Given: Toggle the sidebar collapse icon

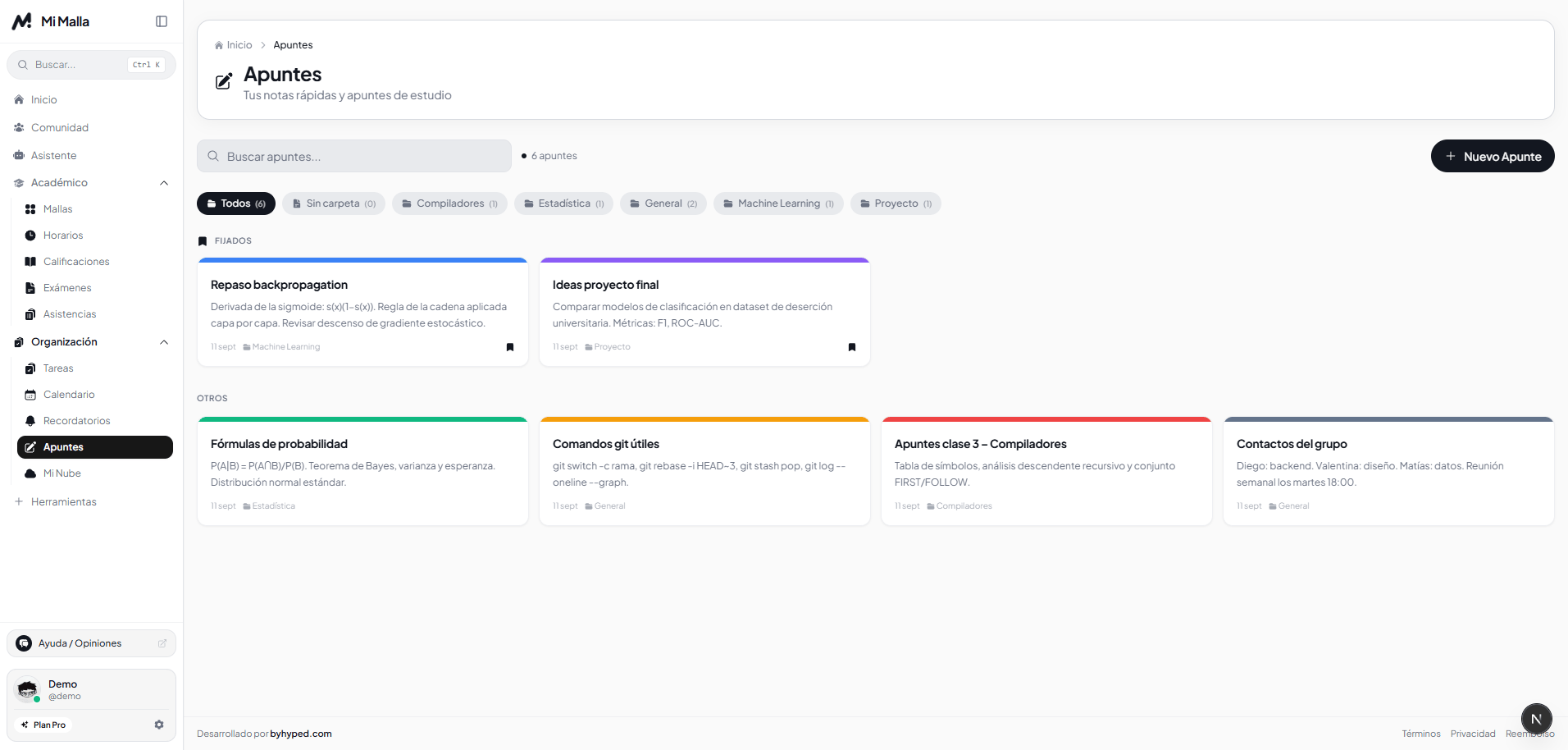Looking at the screenshot, I should coord(162,21).
